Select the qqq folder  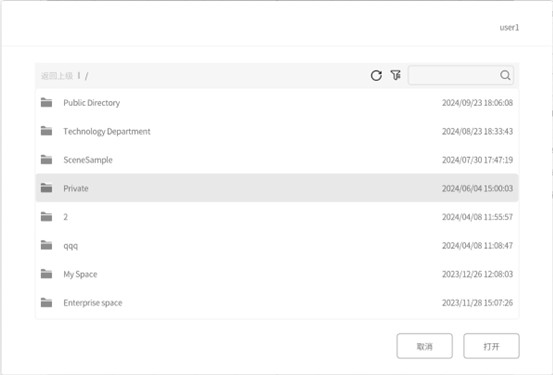[277, 245]
